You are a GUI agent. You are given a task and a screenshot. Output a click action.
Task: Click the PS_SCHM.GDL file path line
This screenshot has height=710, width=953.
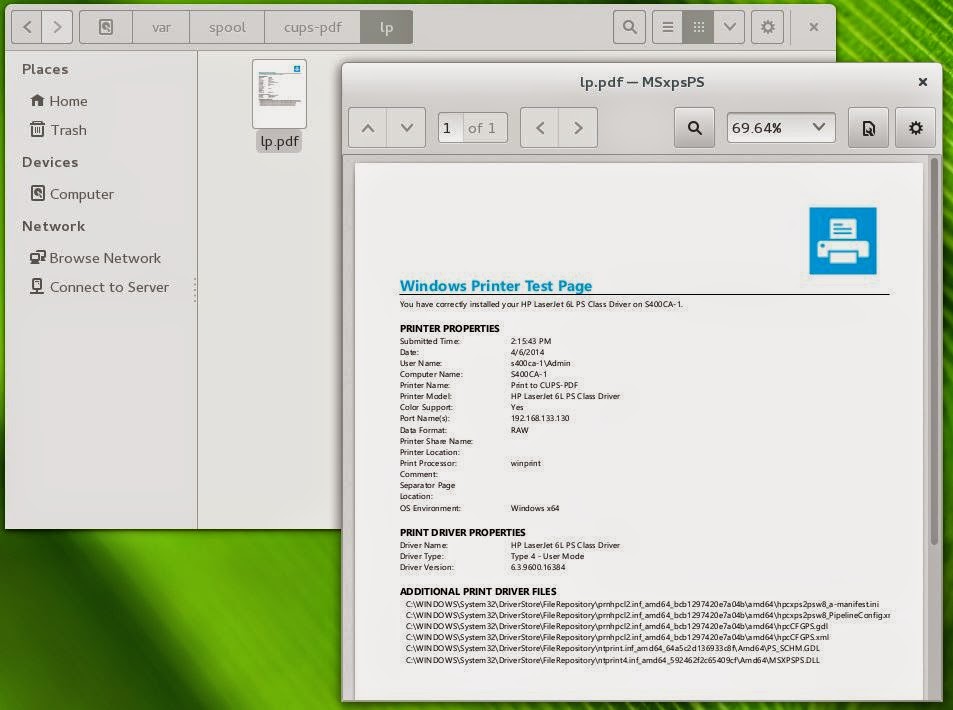pos(613,649)
